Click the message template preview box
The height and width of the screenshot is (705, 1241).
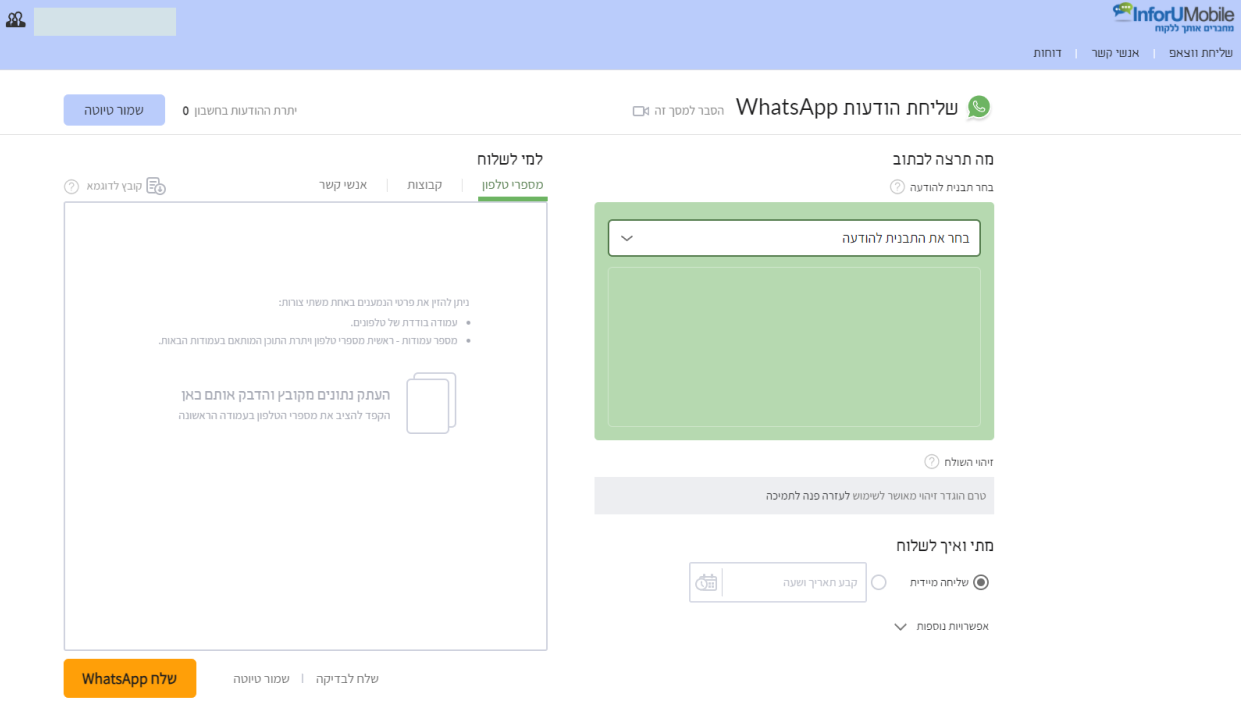[794, 347]
